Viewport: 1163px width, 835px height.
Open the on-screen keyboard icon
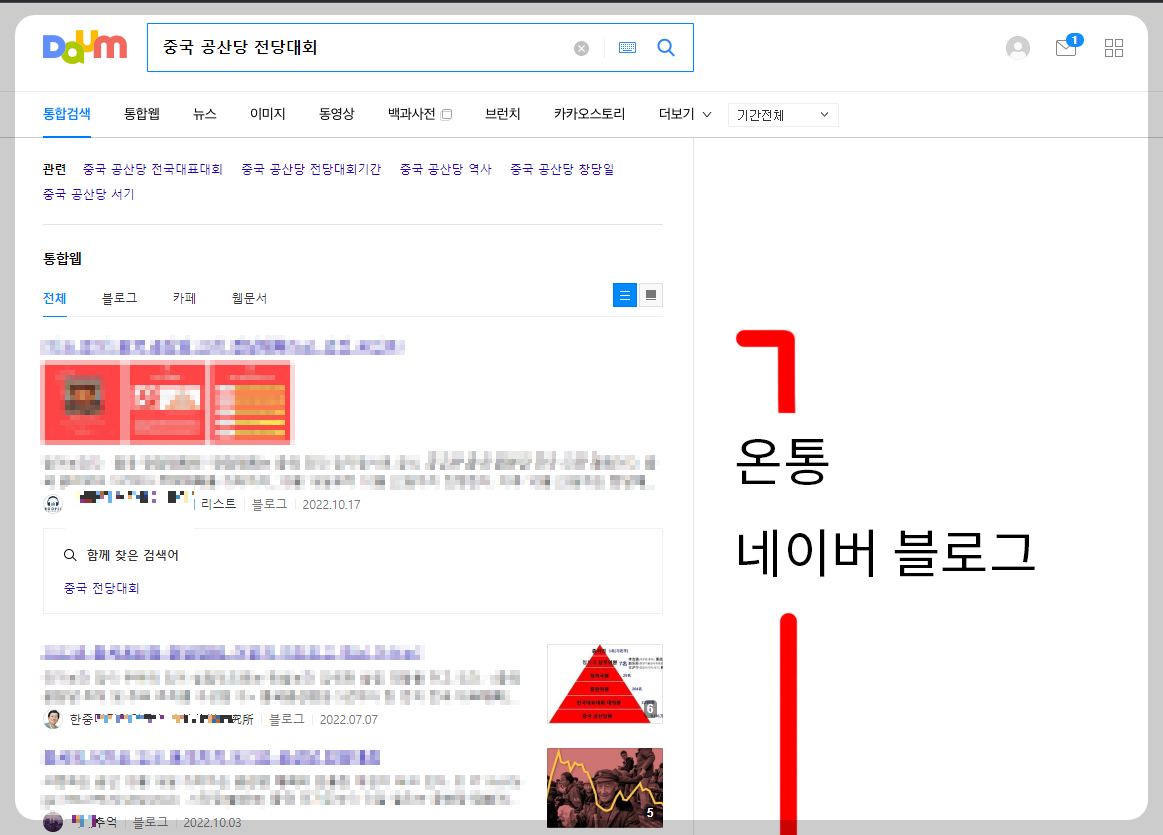point(627,47)
